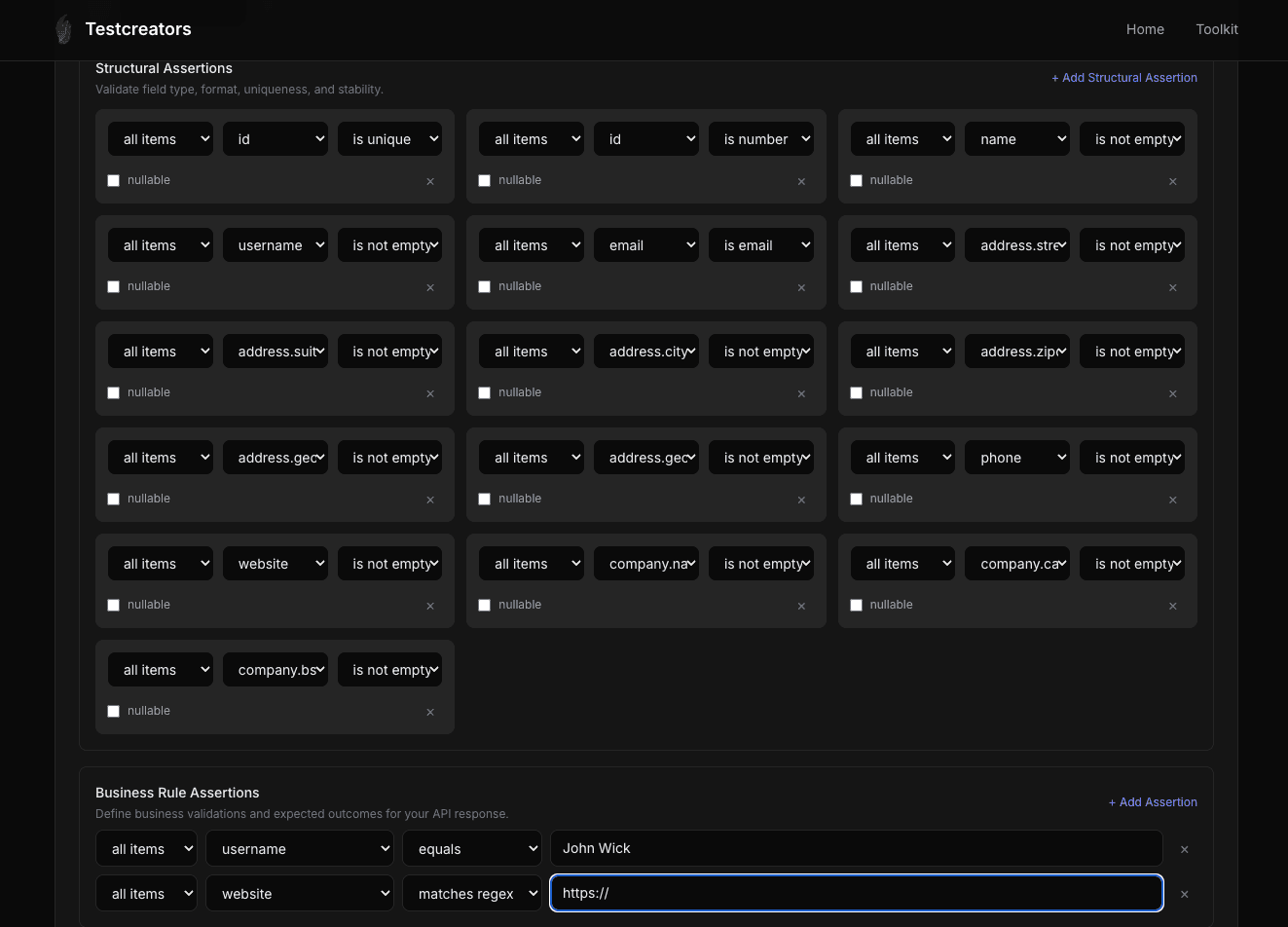
Task: Open the Toolkit nav item
Action: 1217,29
